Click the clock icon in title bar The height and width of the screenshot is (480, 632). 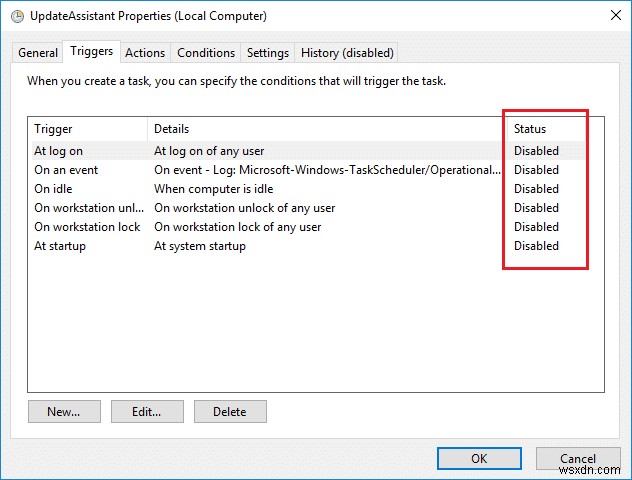16,16
